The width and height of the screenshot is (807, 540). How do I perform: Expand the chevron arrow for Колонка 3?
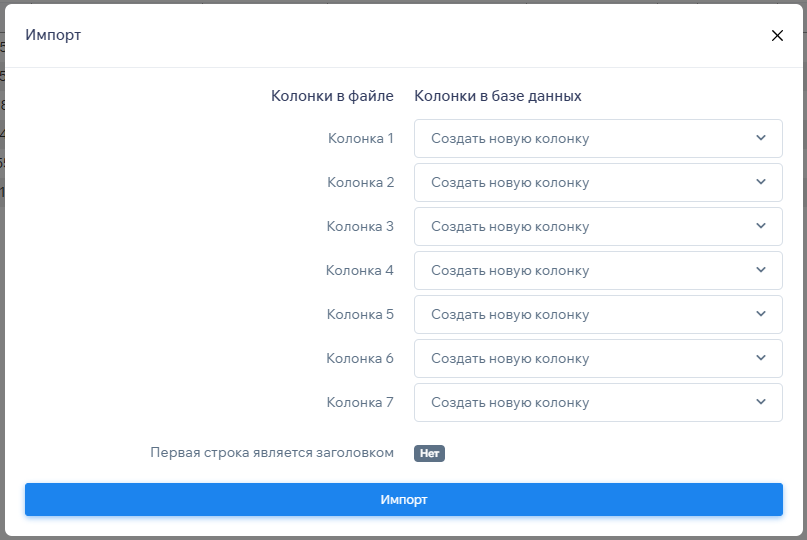[x=761, y=226]
